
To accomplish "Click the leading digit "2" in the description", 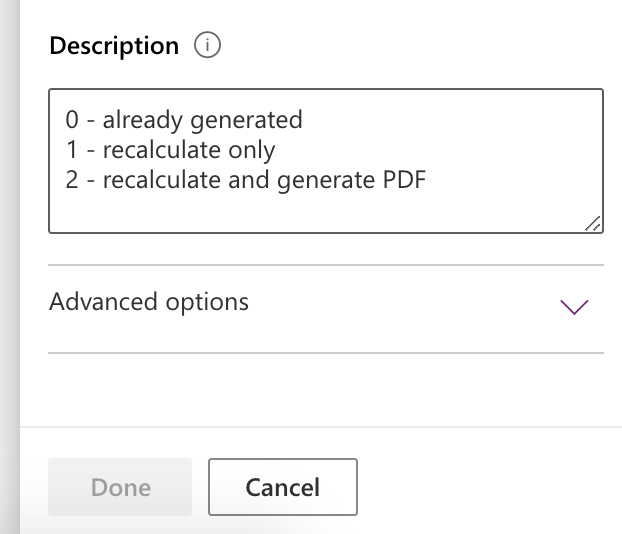I will point(72,181).
